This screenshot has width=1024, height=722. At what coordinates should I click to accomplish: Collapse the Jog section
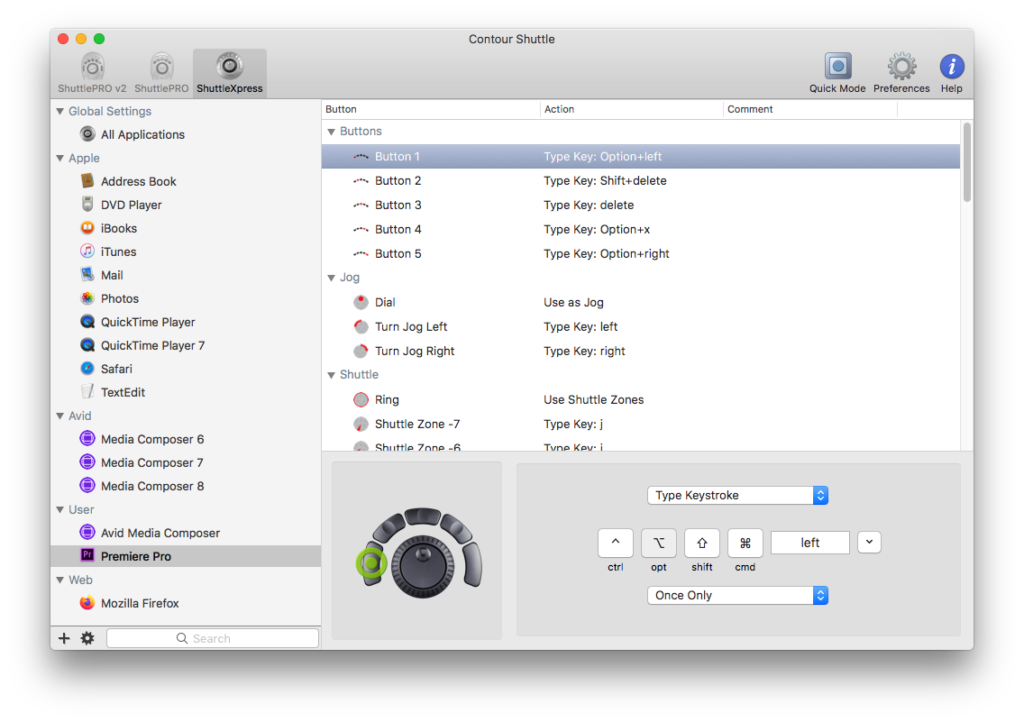[x=331, y=277]
